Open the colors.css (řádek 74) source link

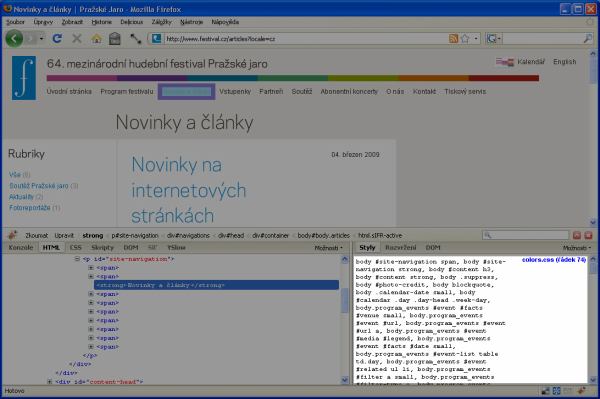pos(553,260)
